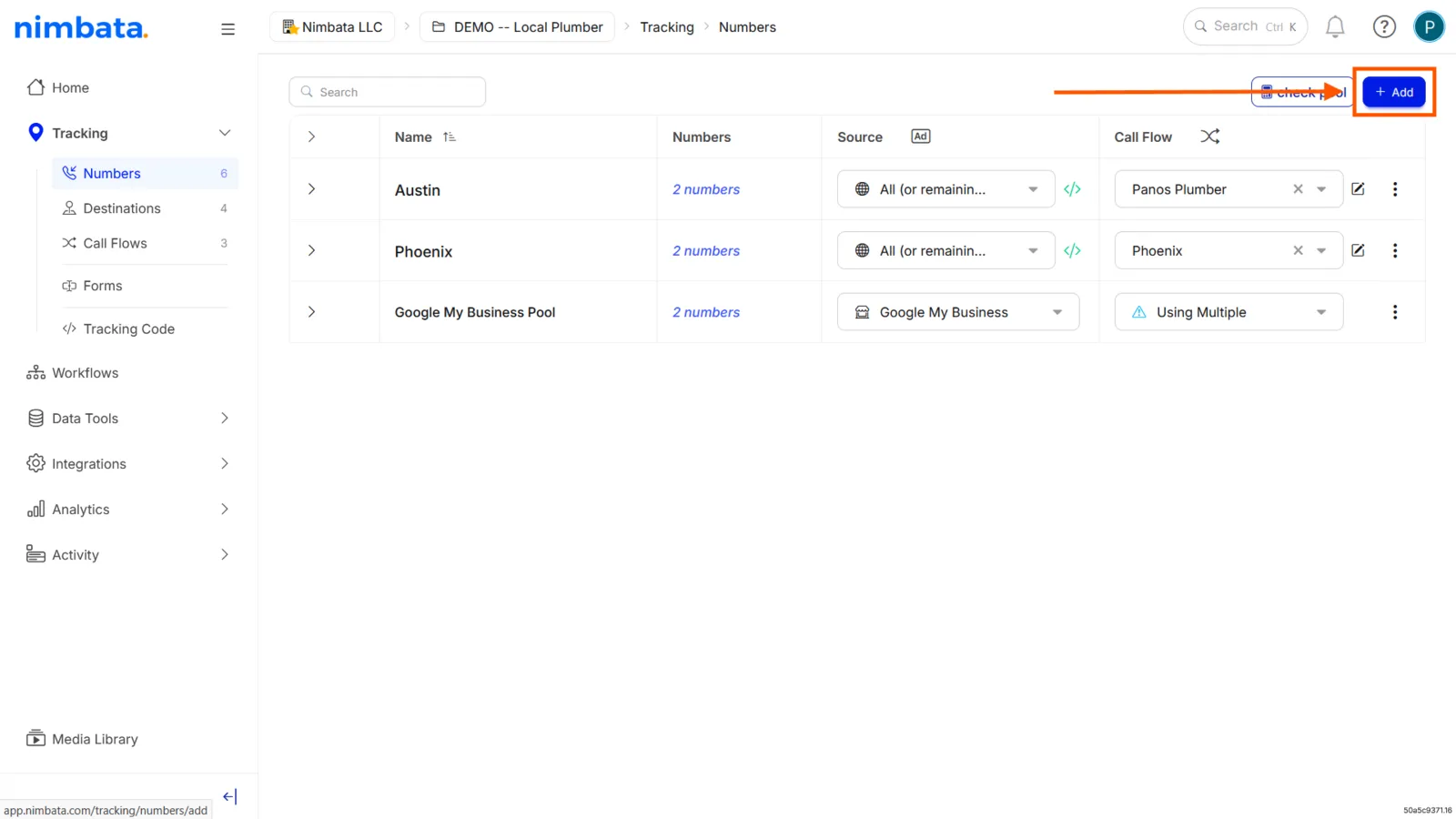Open more options for Google My Business Pool
Viewport: 1456px width, 819px height.
click(x=1395, y=312)
